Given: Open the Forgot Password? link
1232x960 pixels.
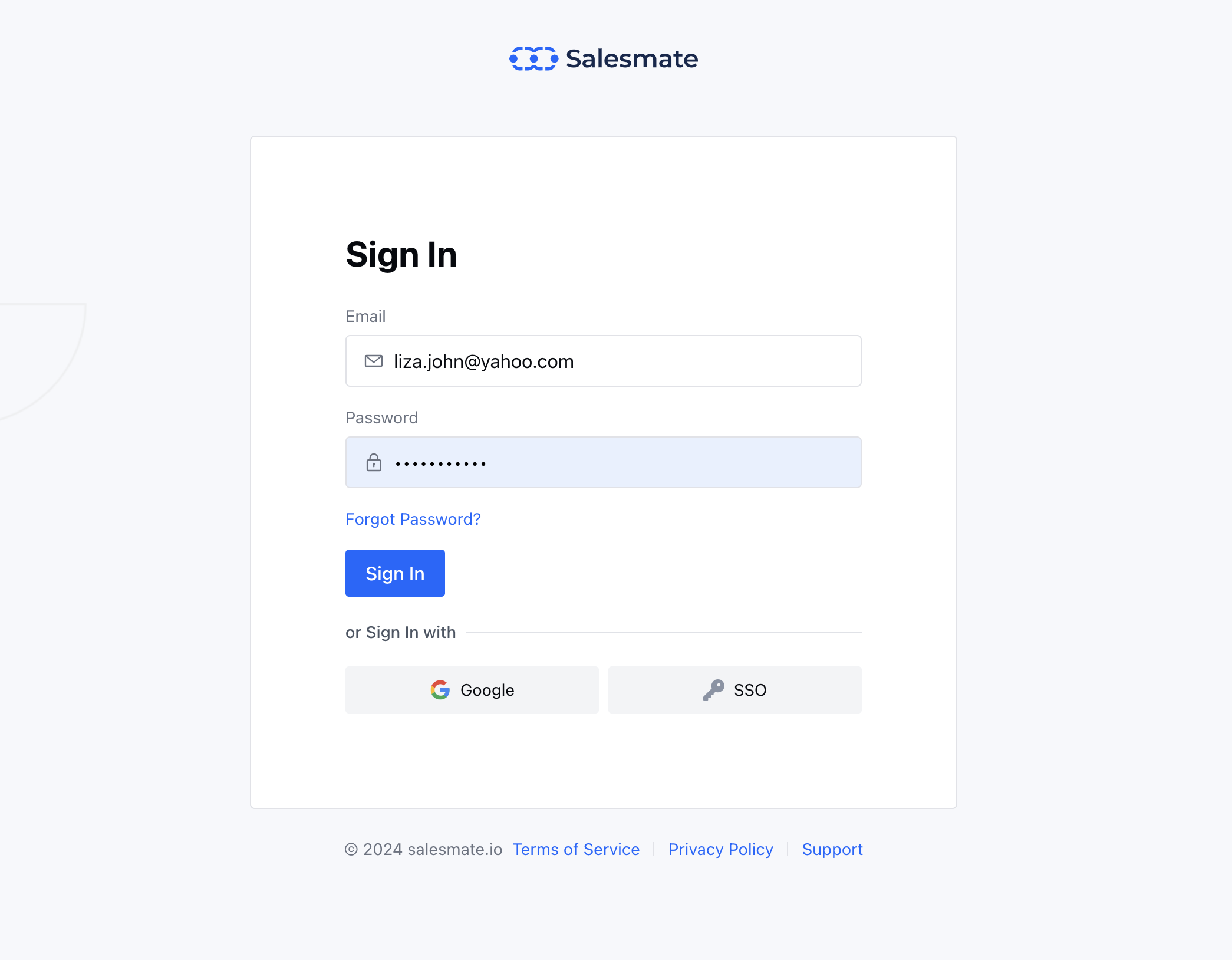Looking at the screenshot, I should (413, 519).
